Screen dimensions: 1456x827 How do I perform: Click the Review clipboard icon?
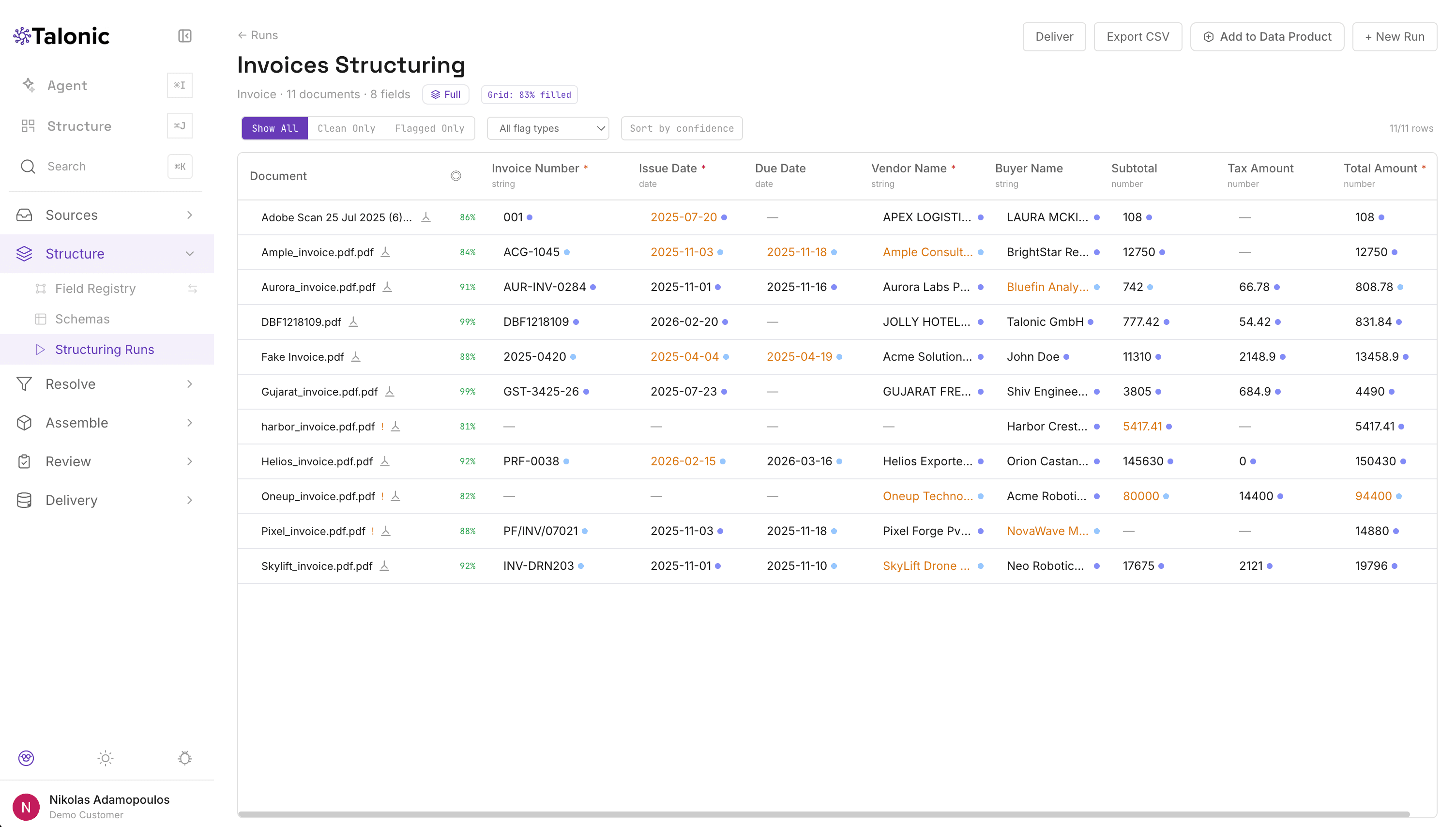point(24,461)
